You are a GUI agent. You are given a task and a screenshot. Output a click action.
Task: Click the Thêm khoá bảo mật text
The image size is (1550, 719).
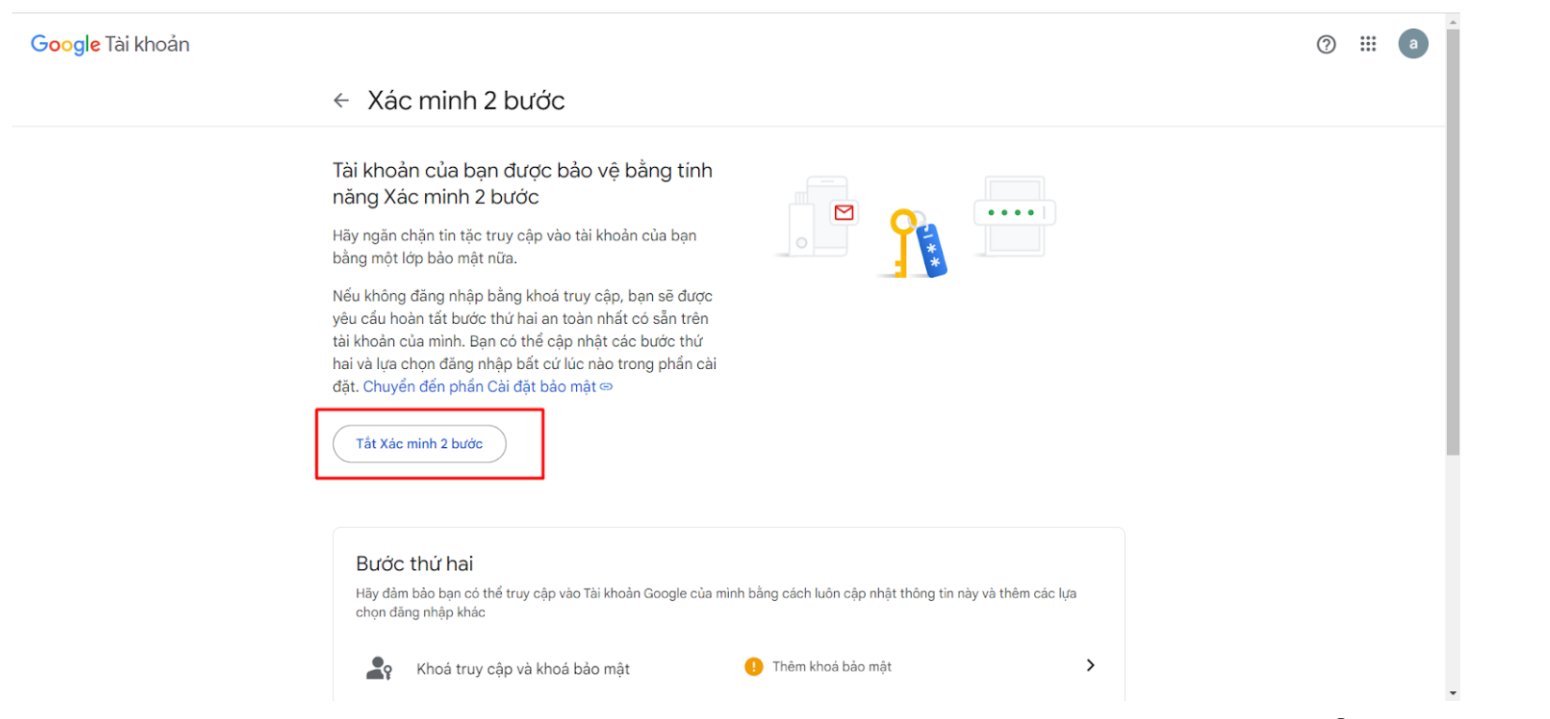831,667
